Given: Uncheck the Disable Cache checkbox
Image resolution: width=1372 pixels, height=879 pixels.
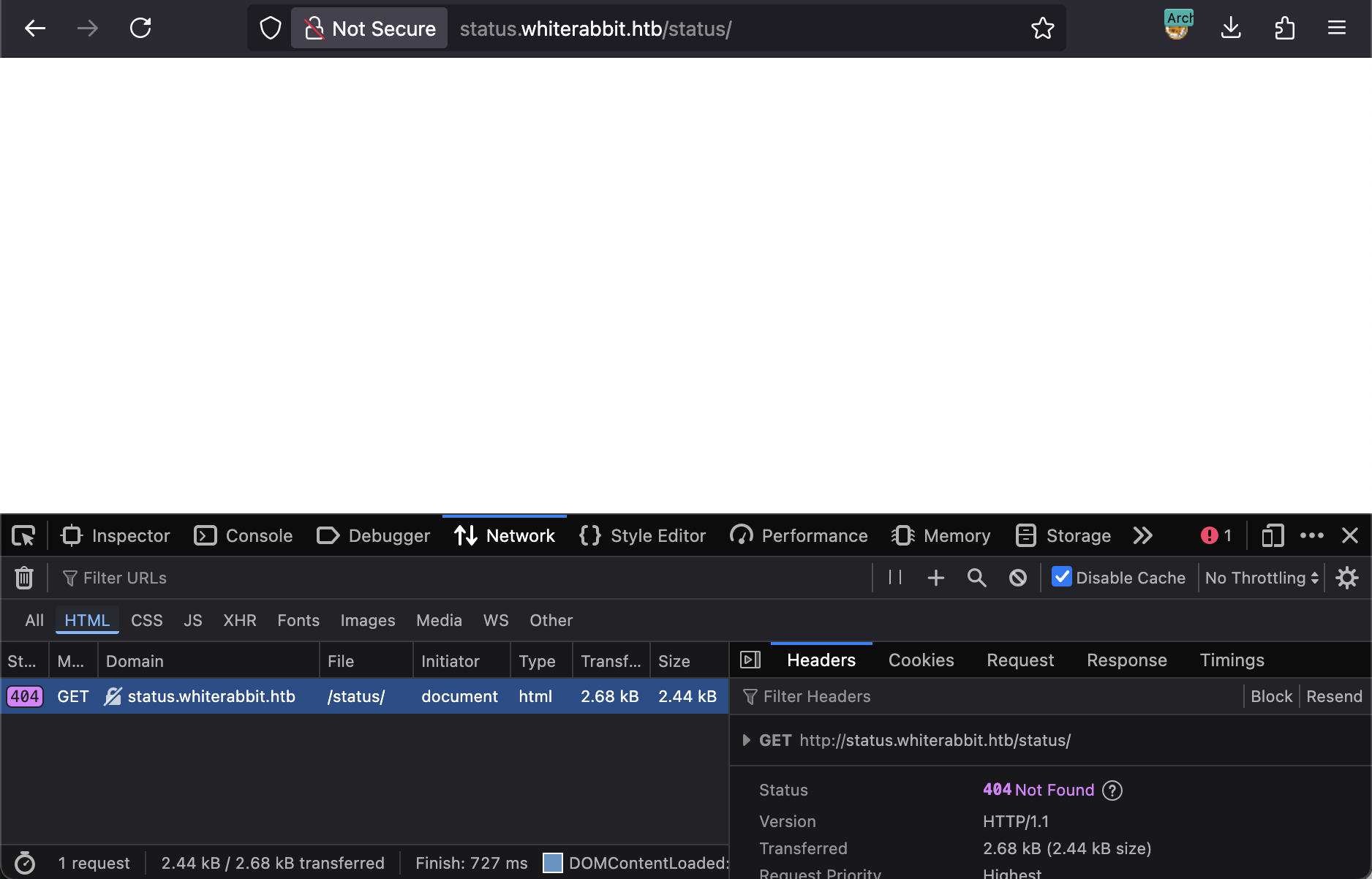Looking at the screenshot, I should (x=1062, y=577).
